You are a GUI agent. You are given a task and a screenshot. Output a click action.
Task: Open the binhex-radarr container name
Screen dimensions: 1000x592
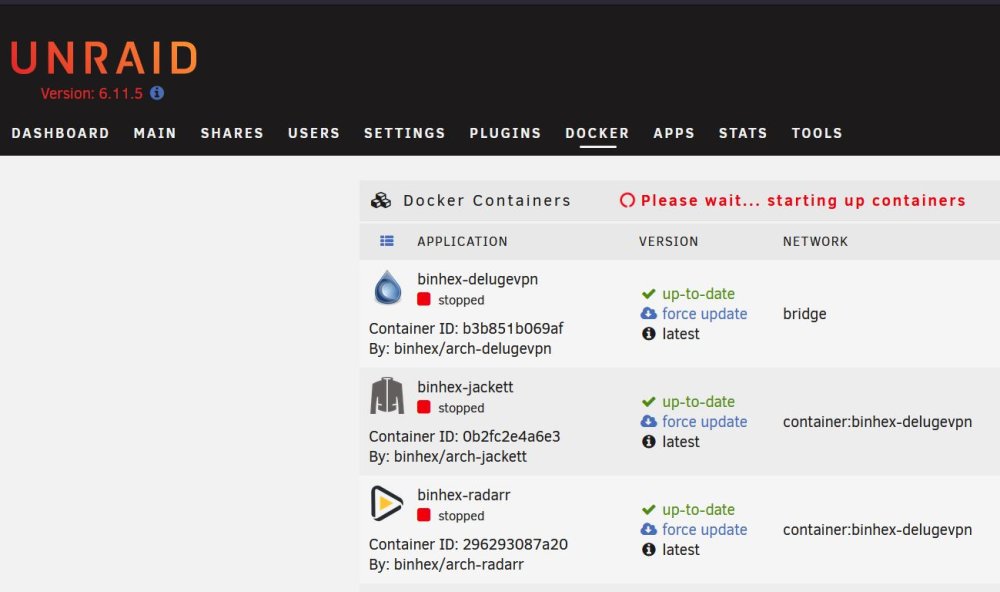pos(464,495)
